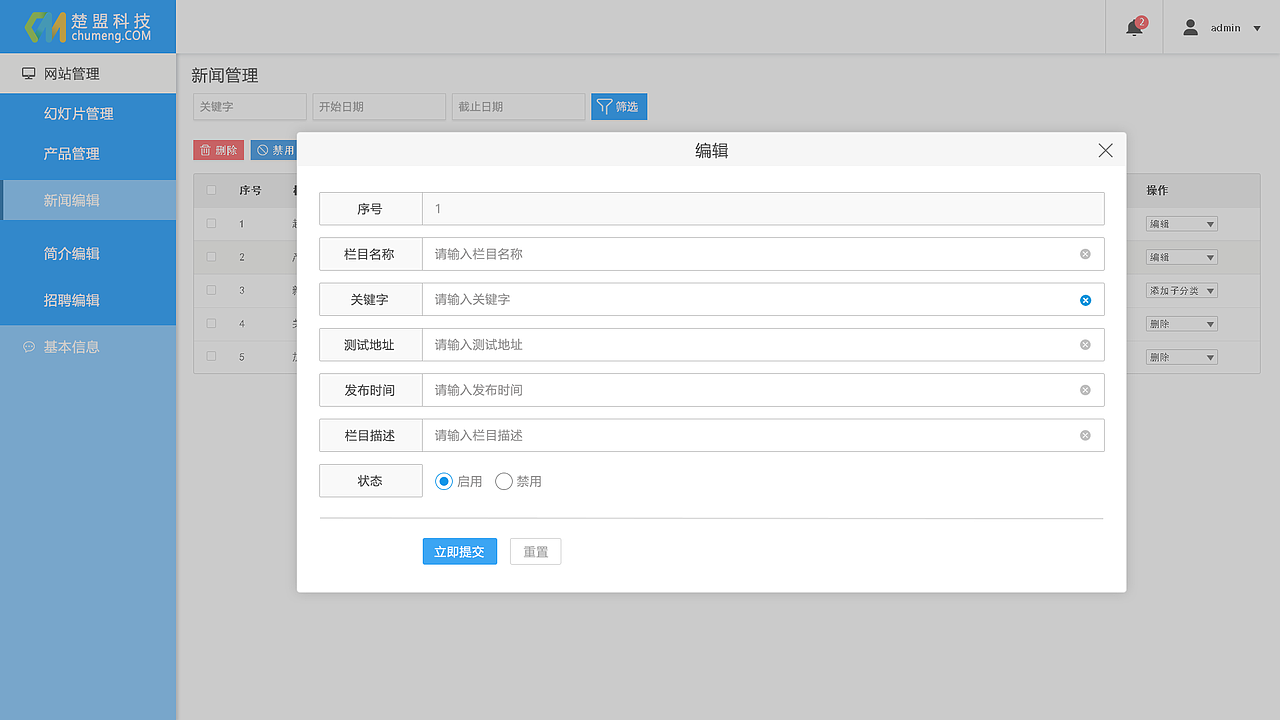Viewport: 1280px width, 720px height.
Task: Clear the 发布时间 field with its x icon
Action: click(x=1085, y=390)
